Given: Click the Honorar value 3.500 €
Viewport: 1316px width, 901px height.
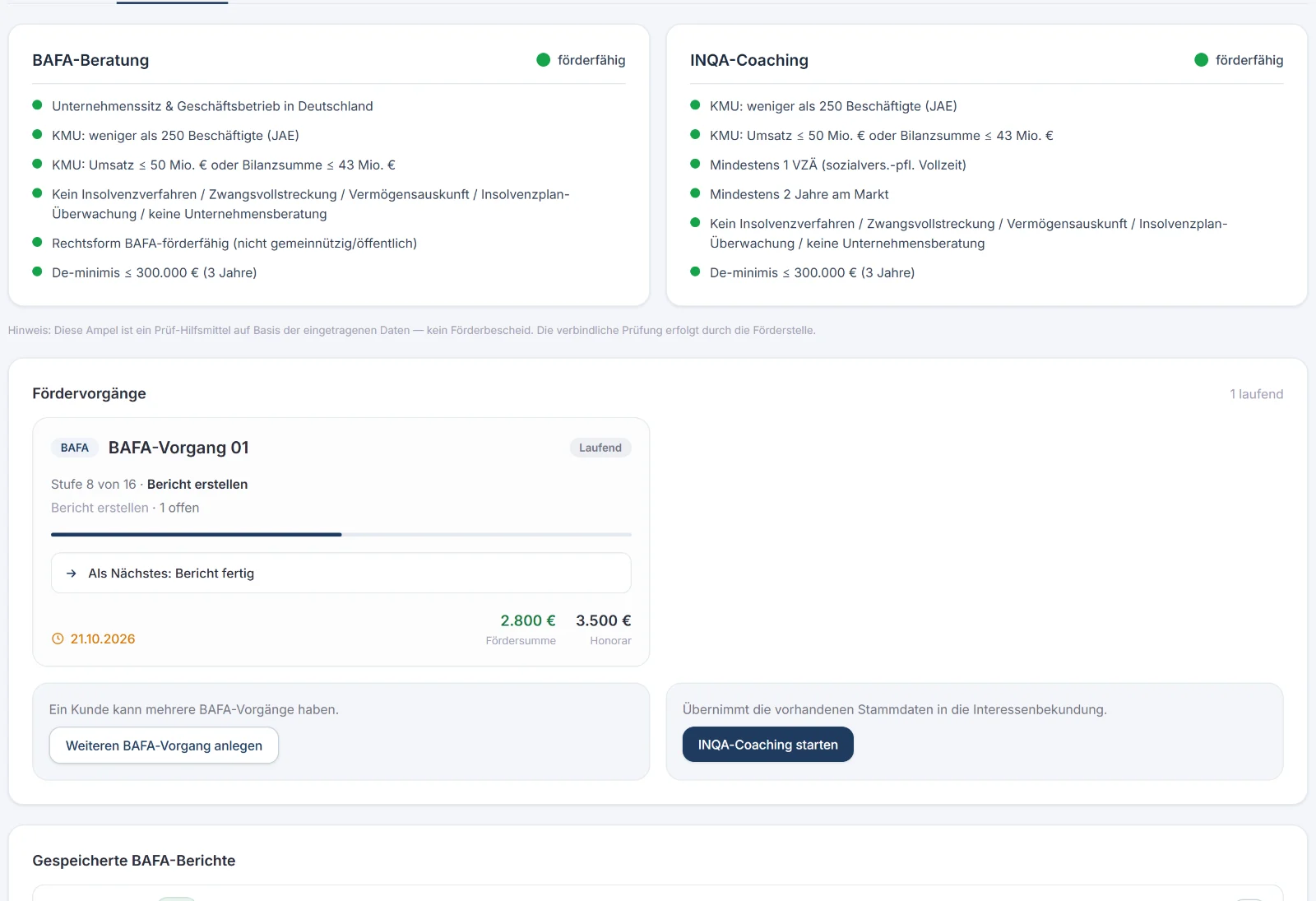Looking at the screenshot, I should (x=604, y=620).
